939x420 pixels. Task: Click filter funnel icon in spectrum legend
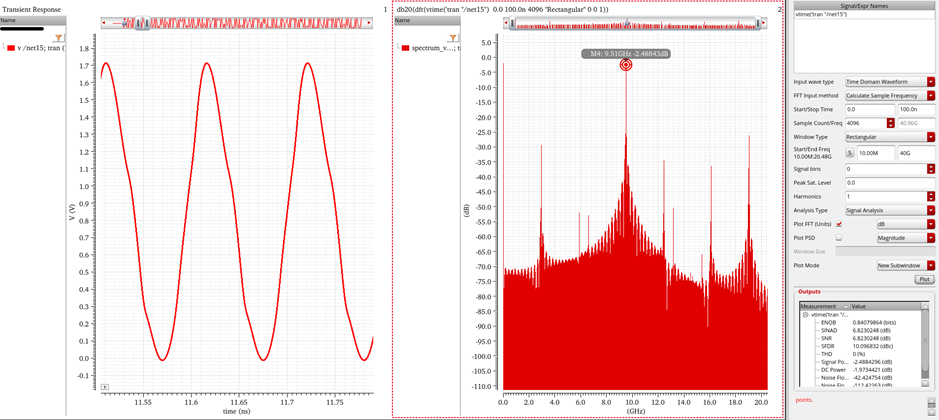coord(453,37)
